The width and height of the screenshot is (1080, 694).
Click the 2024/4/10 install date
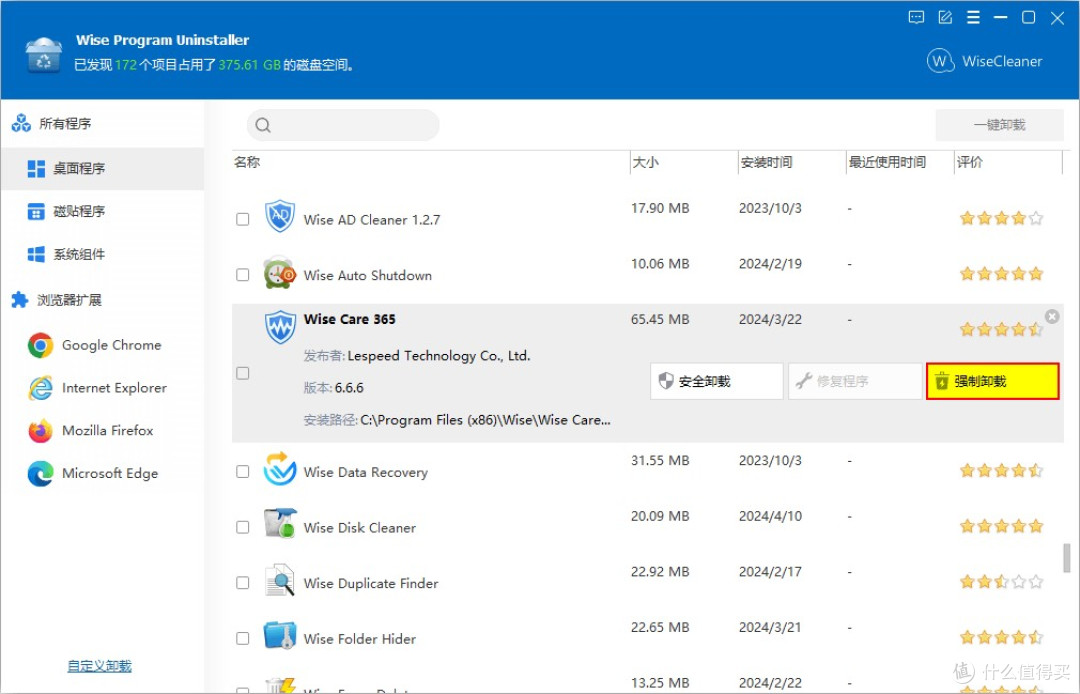pos(770,516)
